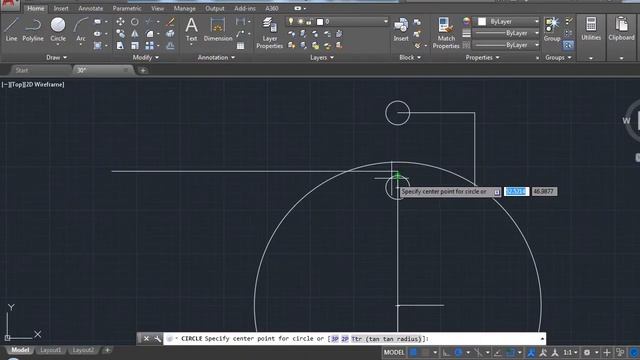Expand the Block panel
Image resolution: width=640 pixels, height=360 pixels.
[x=410, y=58]
